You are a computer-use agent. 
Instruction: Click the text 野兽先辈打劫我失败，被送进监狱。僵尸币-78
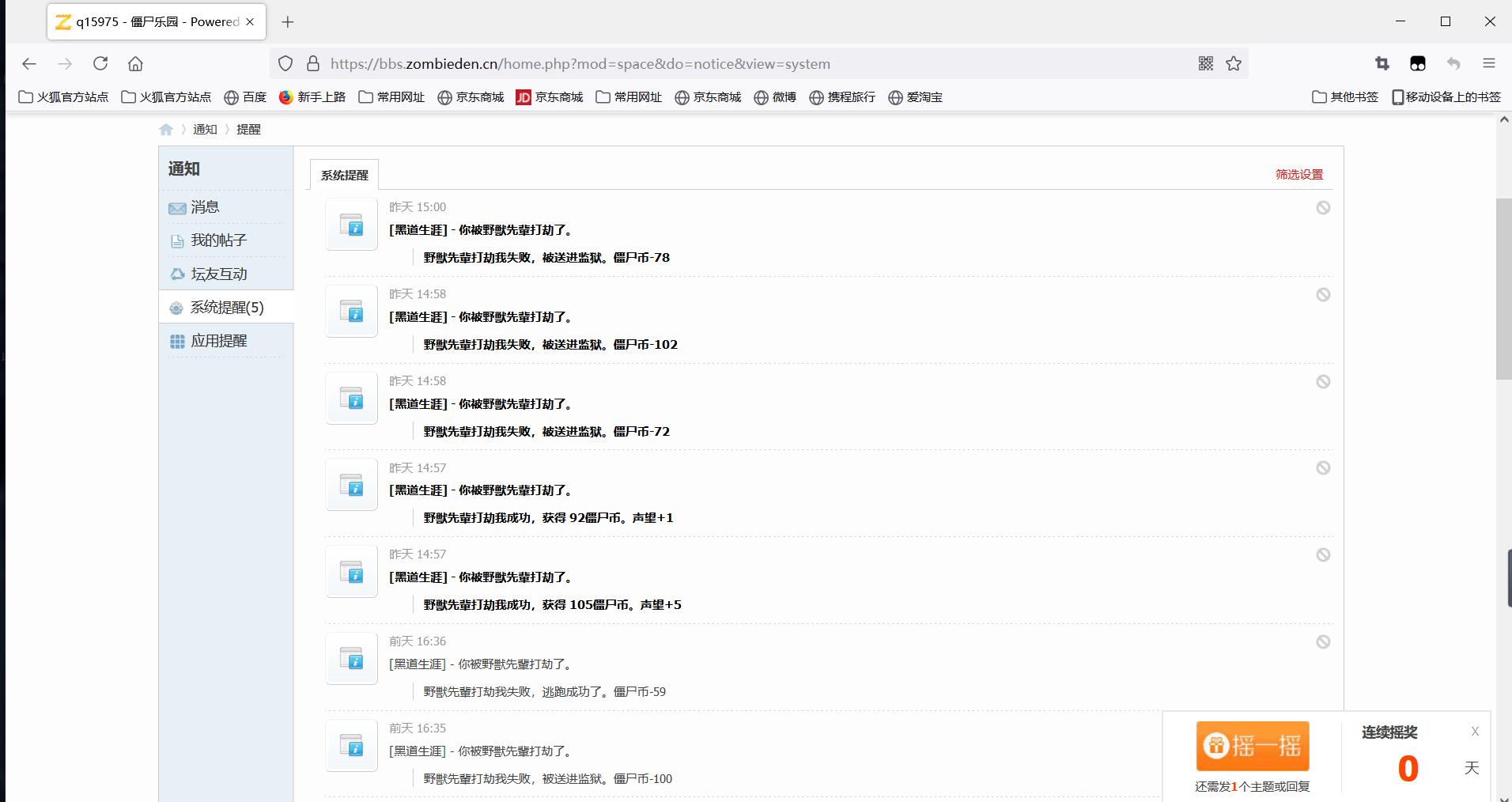(546, 258)
